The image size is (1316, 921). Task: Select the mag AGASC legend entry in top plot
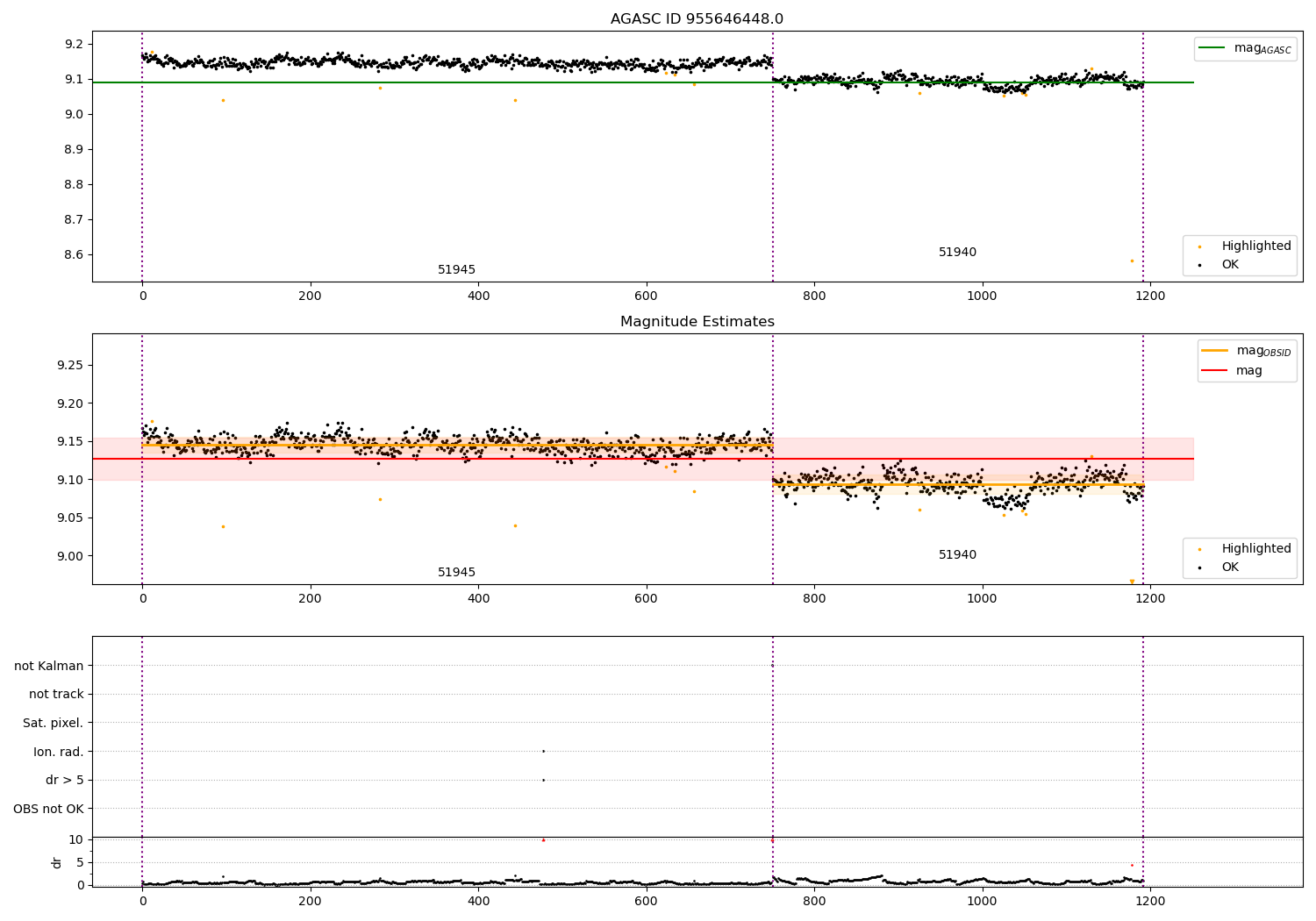[x=1245, y=48]
